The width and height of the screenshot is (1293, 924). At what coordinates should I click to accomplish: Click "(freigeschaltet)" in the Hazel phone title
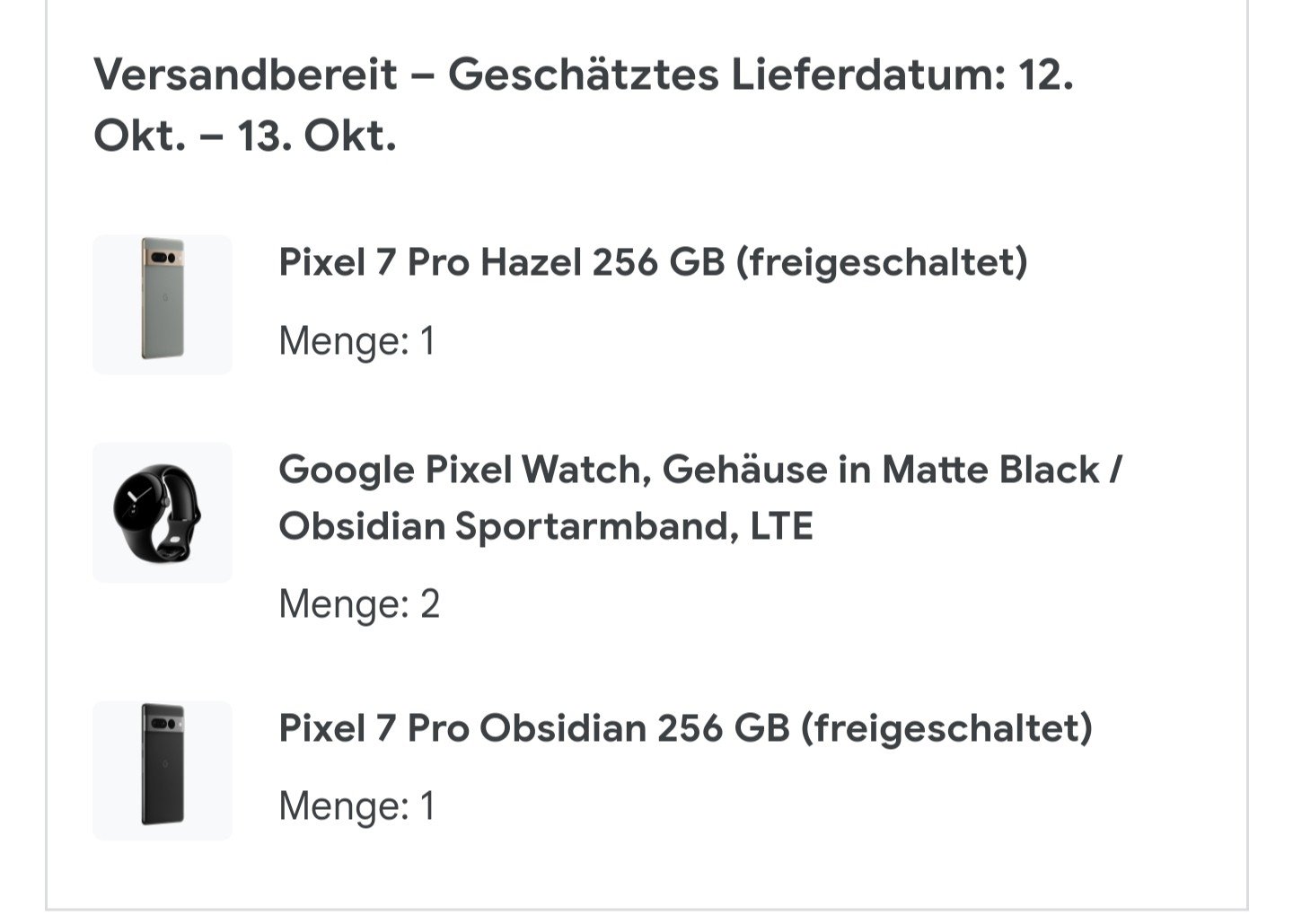882,262
